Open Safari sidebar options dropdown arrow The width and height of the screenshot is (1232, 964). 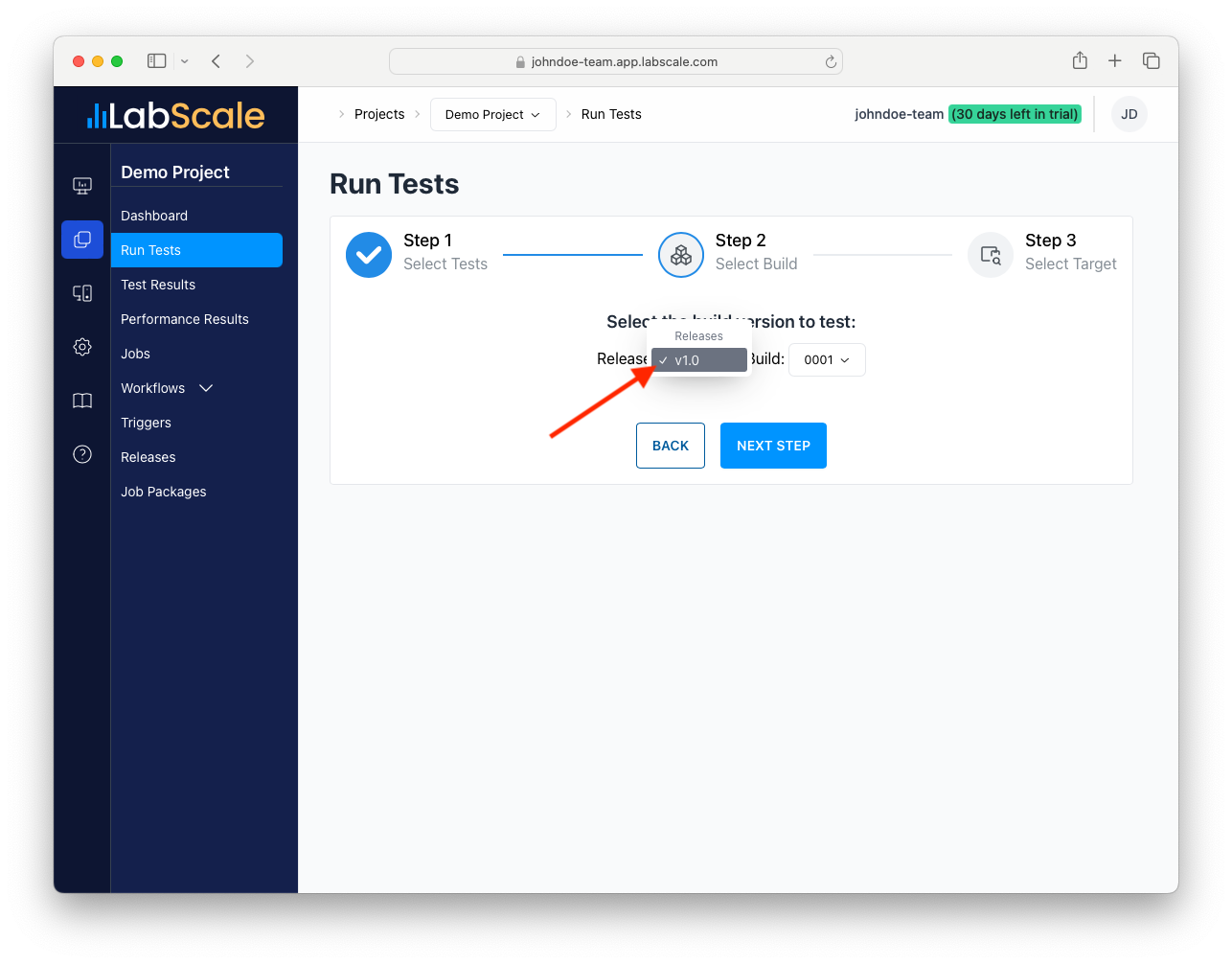[x=185, y=61]
